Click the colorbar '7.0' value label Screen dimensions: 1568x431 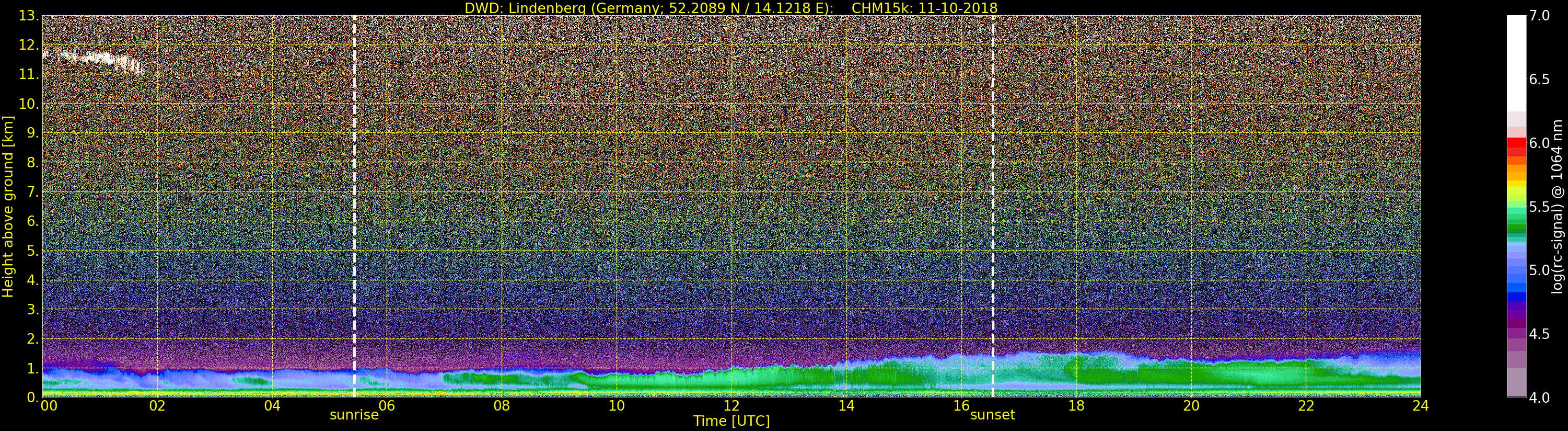point(1539,16)
